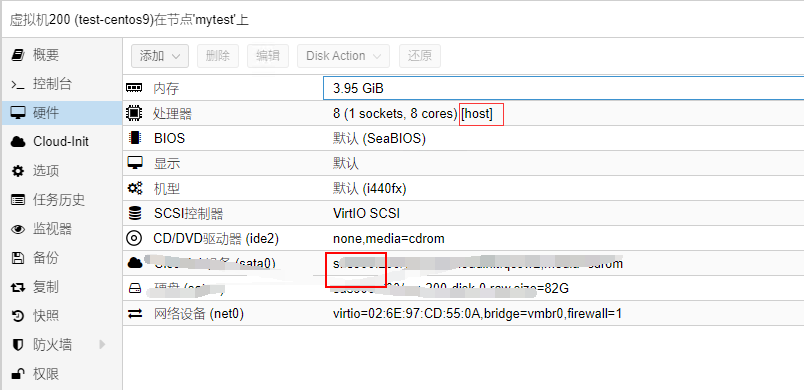This screenshot has height=390, width=804.
Task: Select the BIOS hardware row
Action: [464, 138]
